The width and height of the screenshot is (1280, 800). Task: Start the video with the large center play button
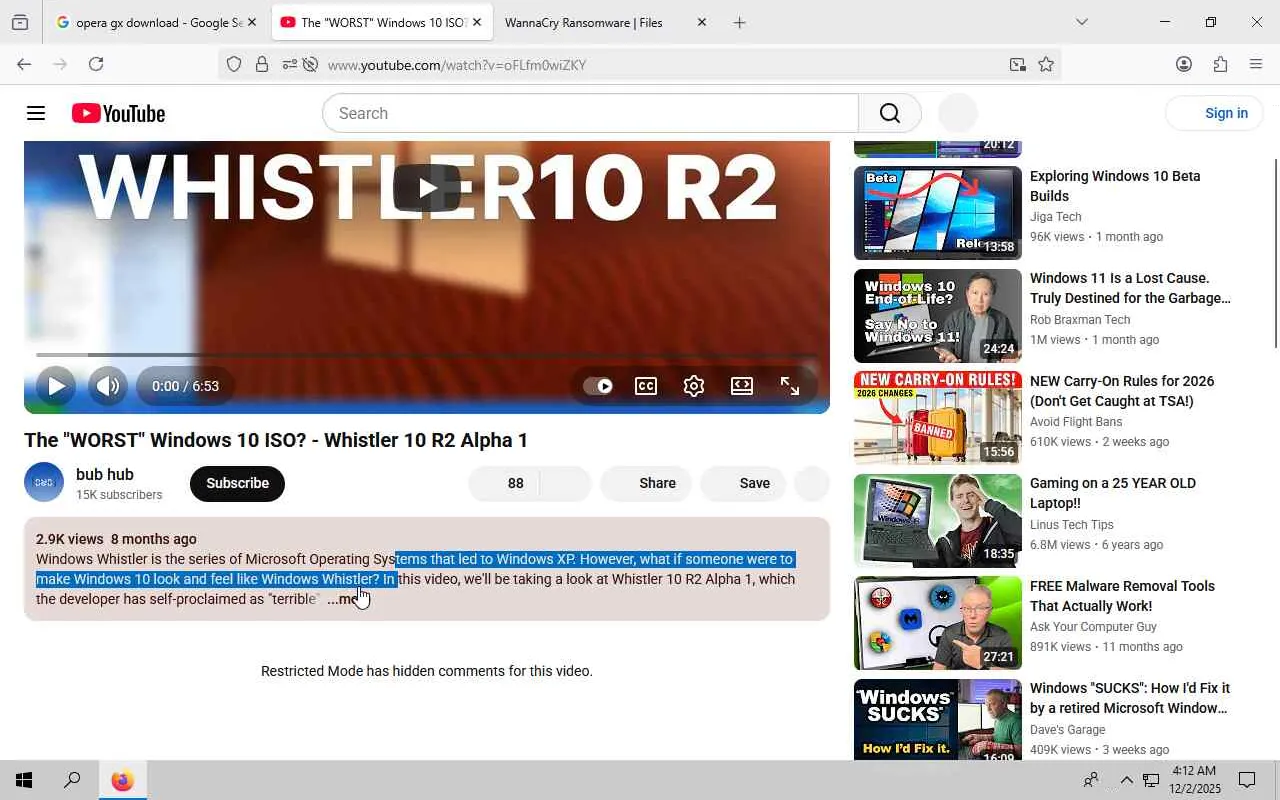tap(427, 188)
